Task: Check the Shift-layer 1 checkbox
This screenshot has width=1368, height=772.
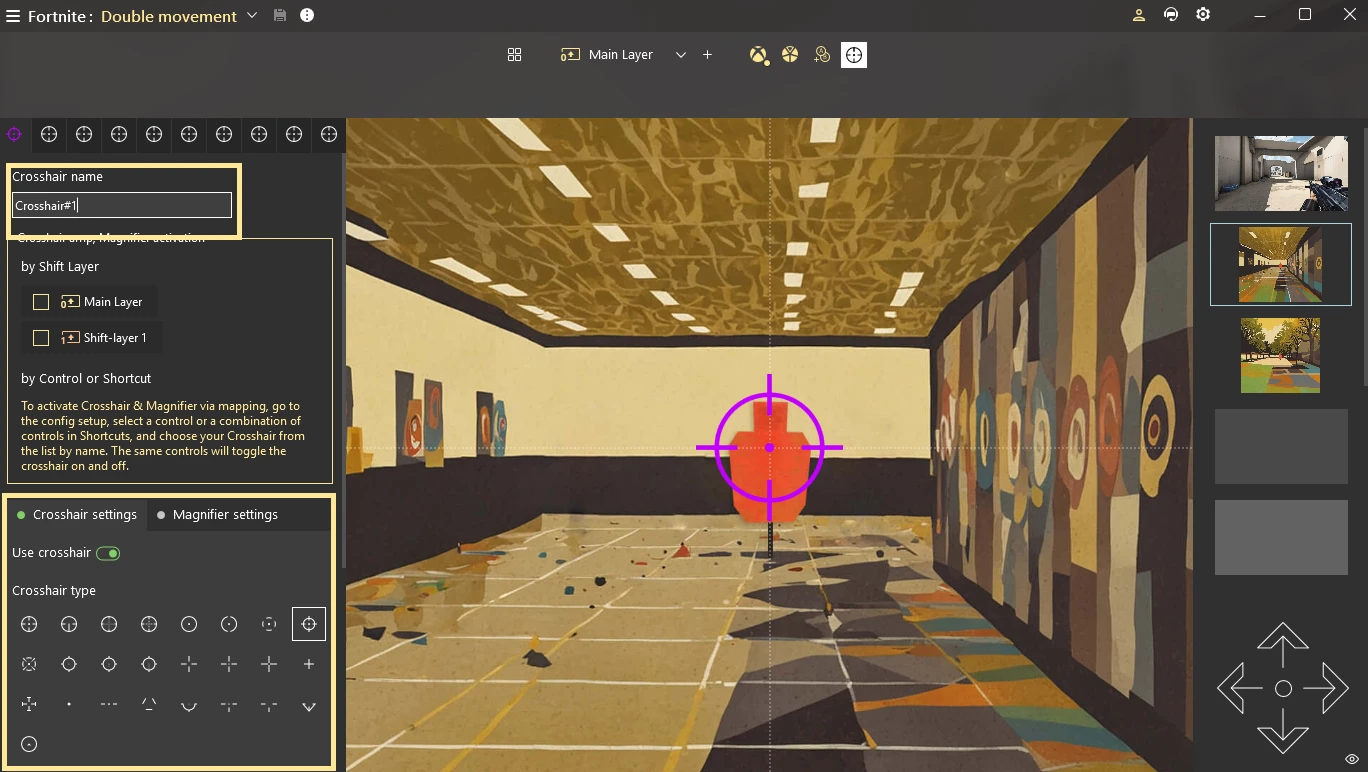Action: pyautogui.click(x=41, y=338)
